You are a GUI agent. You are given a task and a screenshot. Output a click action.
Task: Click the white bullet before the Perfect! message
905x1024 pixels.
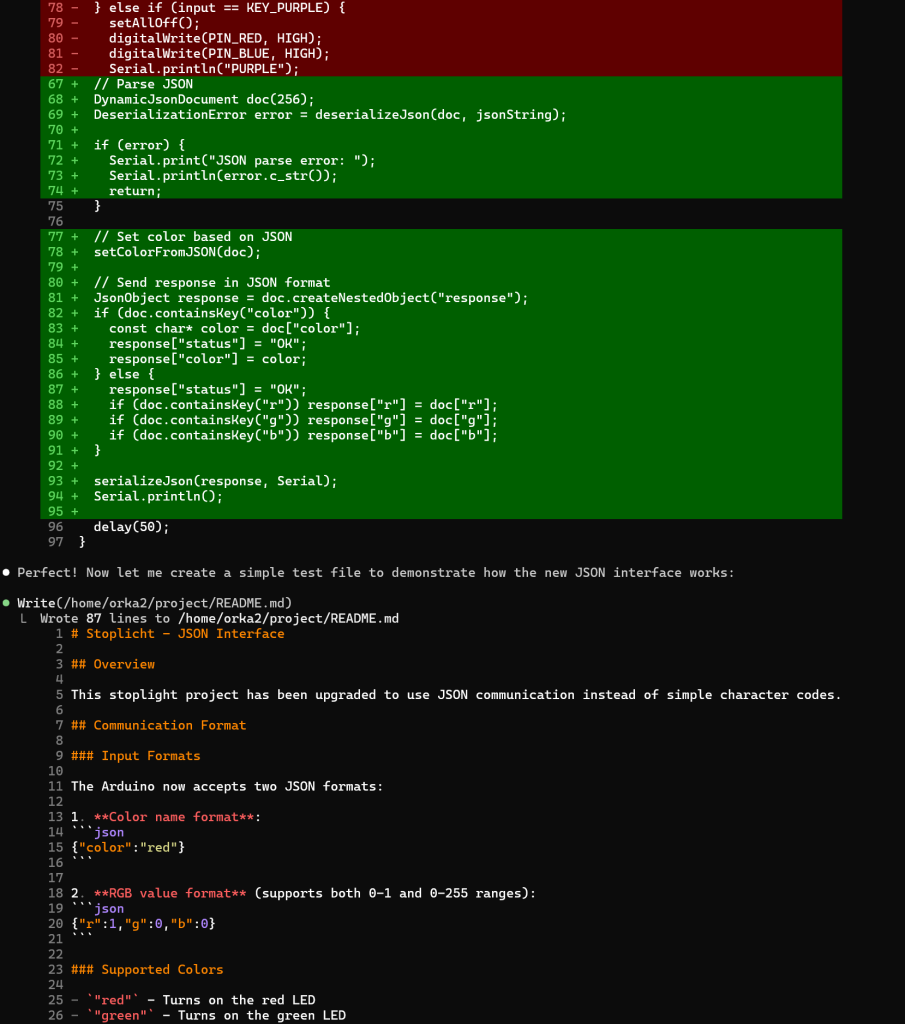click(7, 573)
